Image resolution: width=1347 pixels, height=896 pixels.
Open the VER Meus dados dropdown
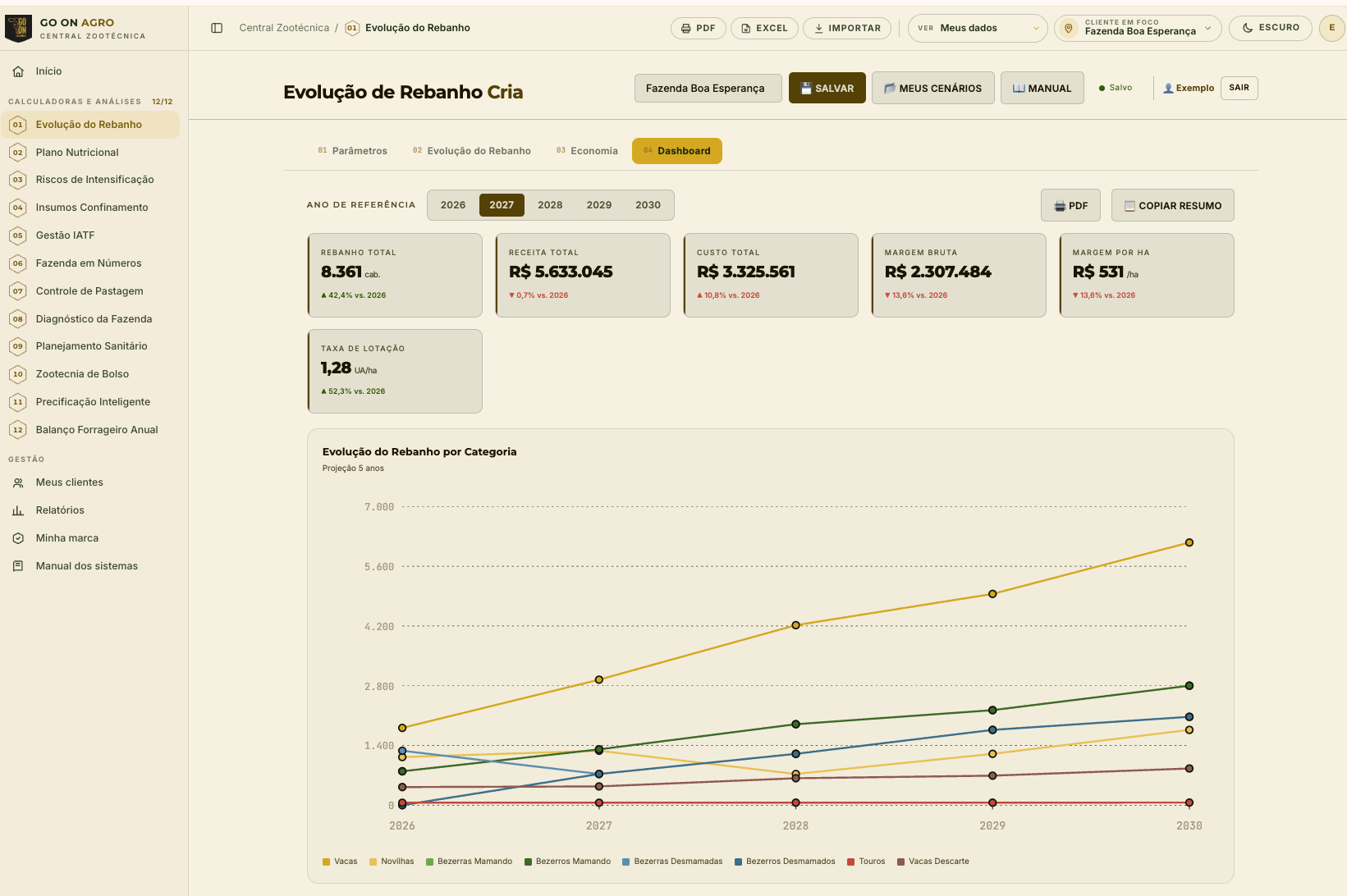pyautogui.click(x=978, y=28)
